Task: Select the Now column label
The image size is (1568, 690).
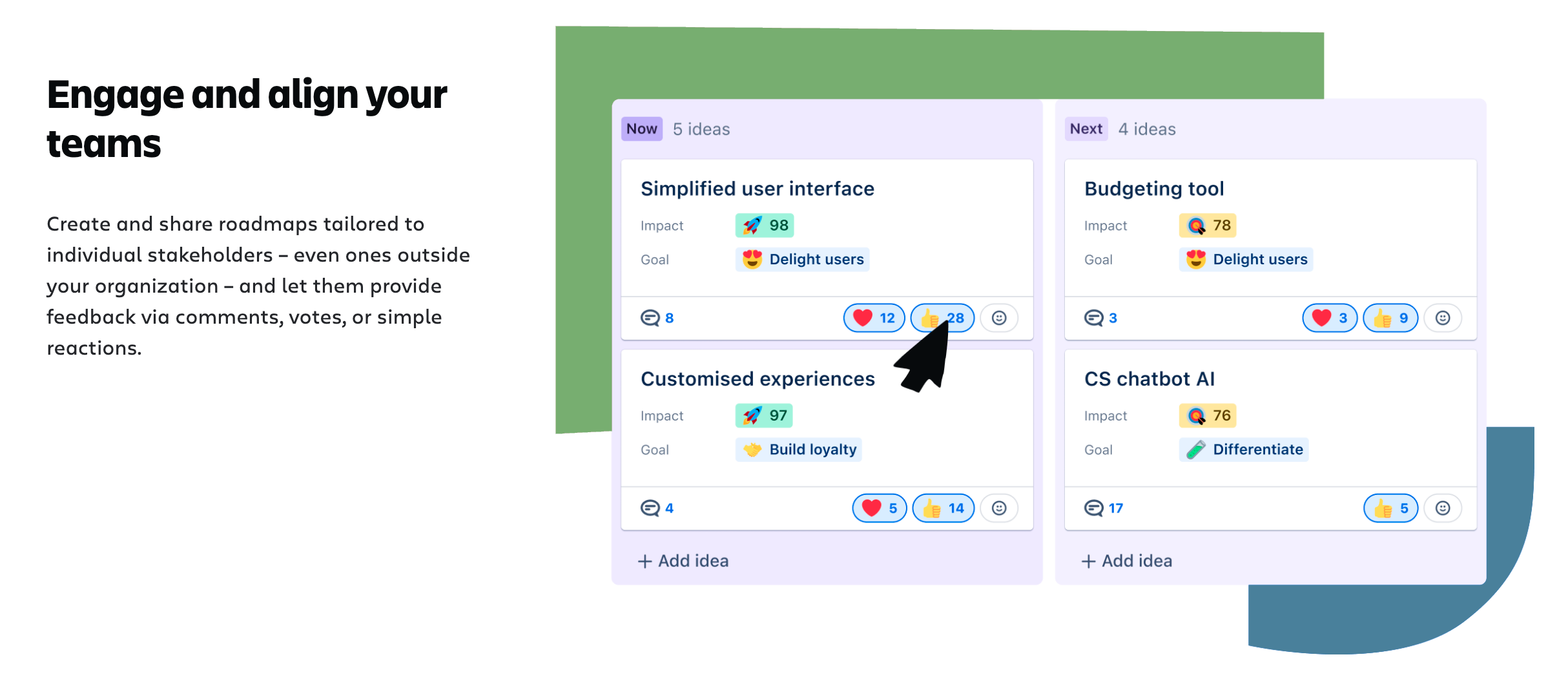Action: [642, 129]
